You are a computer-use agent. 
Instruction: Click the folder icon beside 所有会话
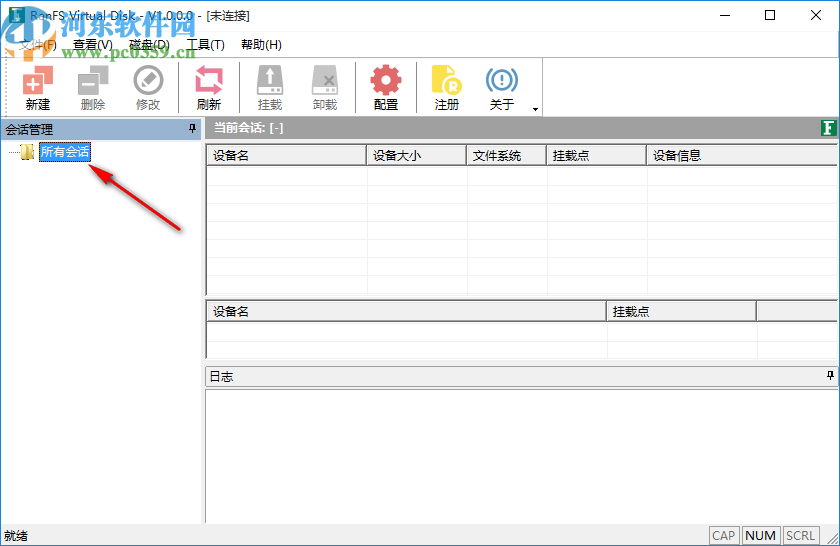pos(27,152)
